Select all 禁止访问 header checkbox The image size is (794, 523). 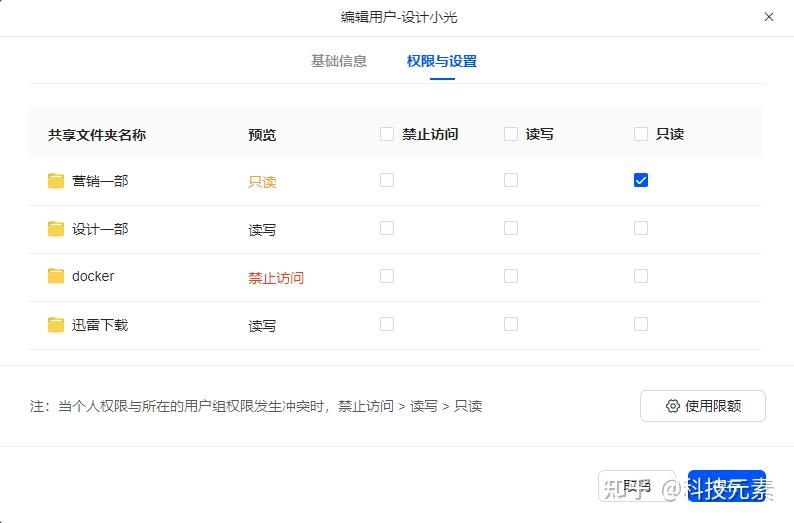(x=387, y=134)
